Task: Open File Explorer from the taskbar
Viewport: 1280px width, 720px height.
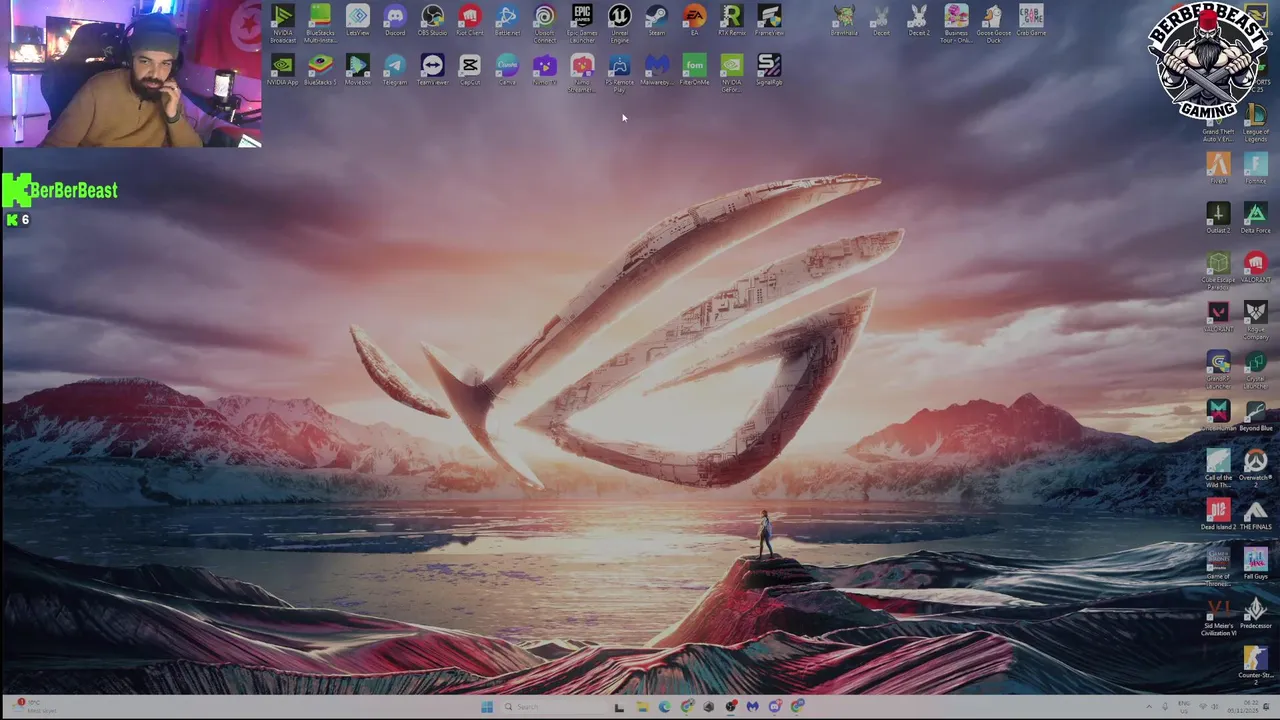Action: (x=642, y=707)
